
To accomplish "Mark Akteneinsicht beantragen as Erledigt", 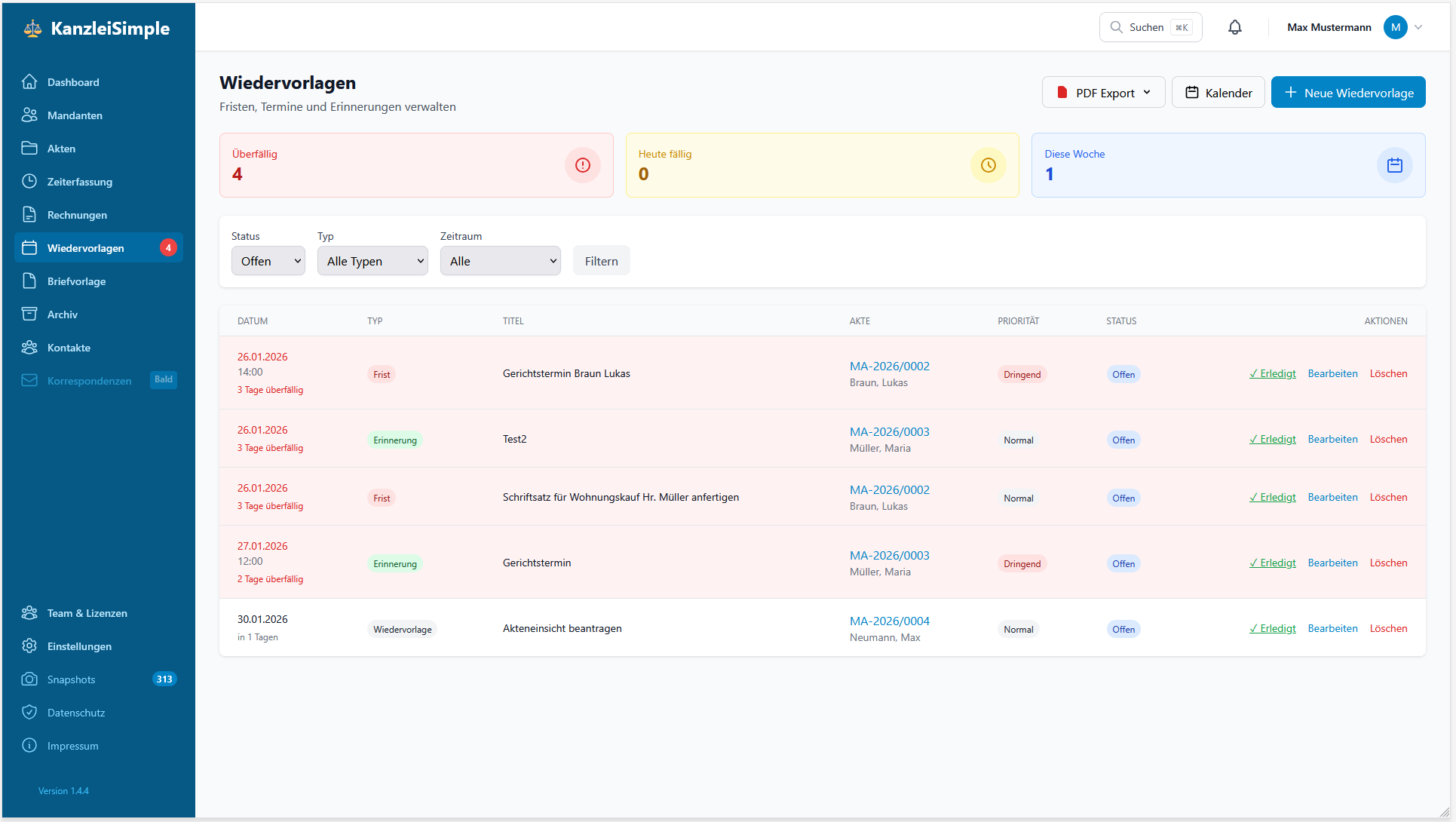I will tap(1272, 629).
